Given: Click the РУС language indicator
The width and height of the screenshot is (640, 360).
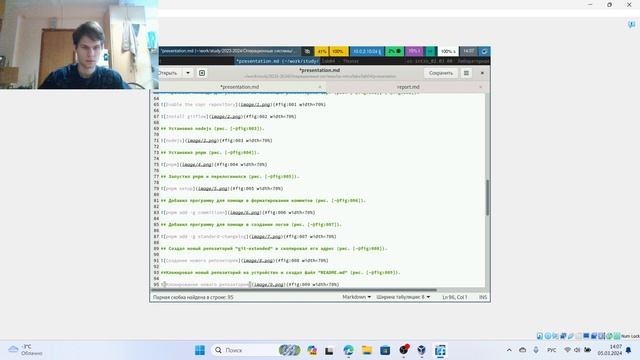Looking at the screenshot, I should [551, 350].
